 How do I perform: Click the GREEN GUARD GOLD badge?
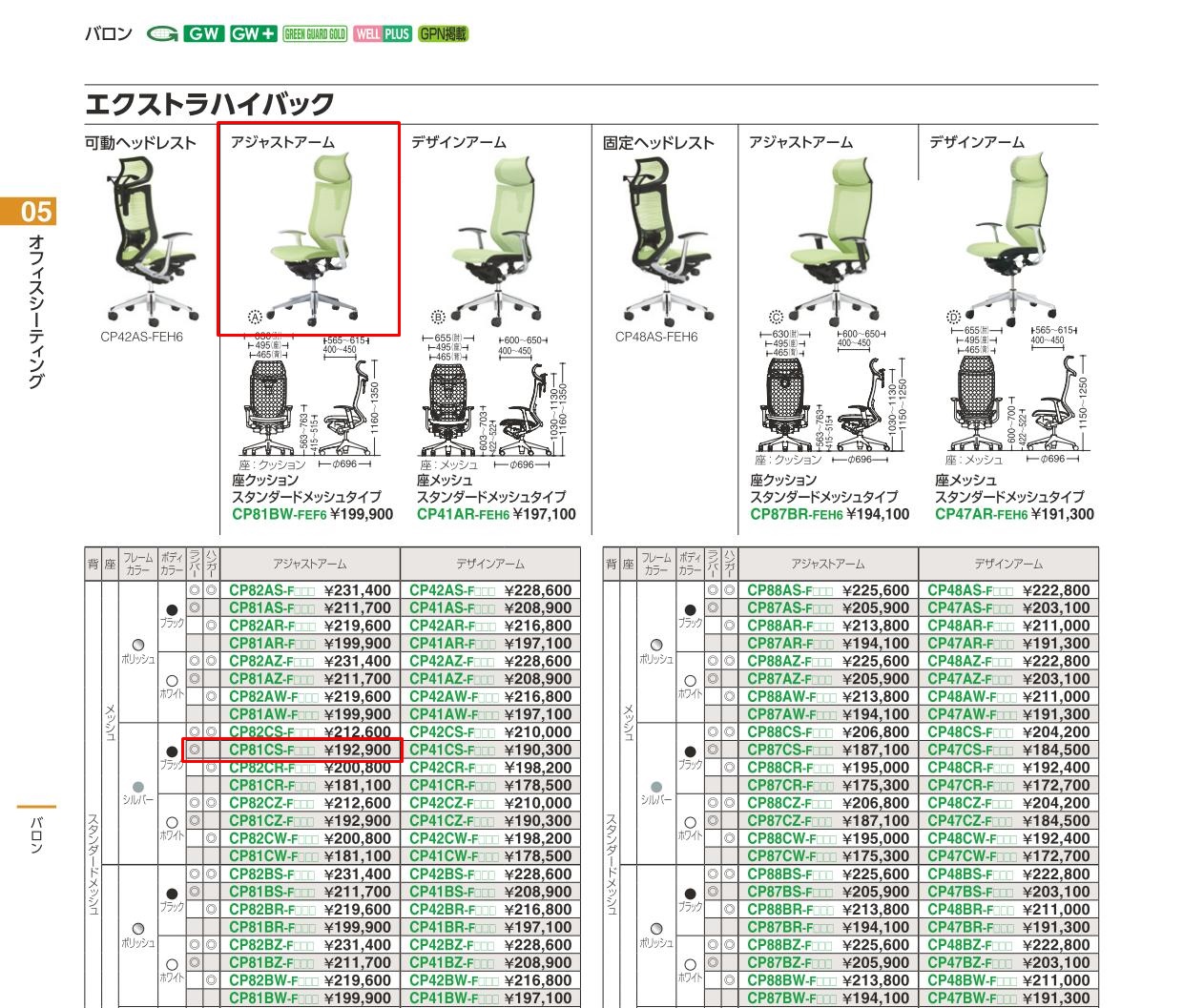point(315,34)
